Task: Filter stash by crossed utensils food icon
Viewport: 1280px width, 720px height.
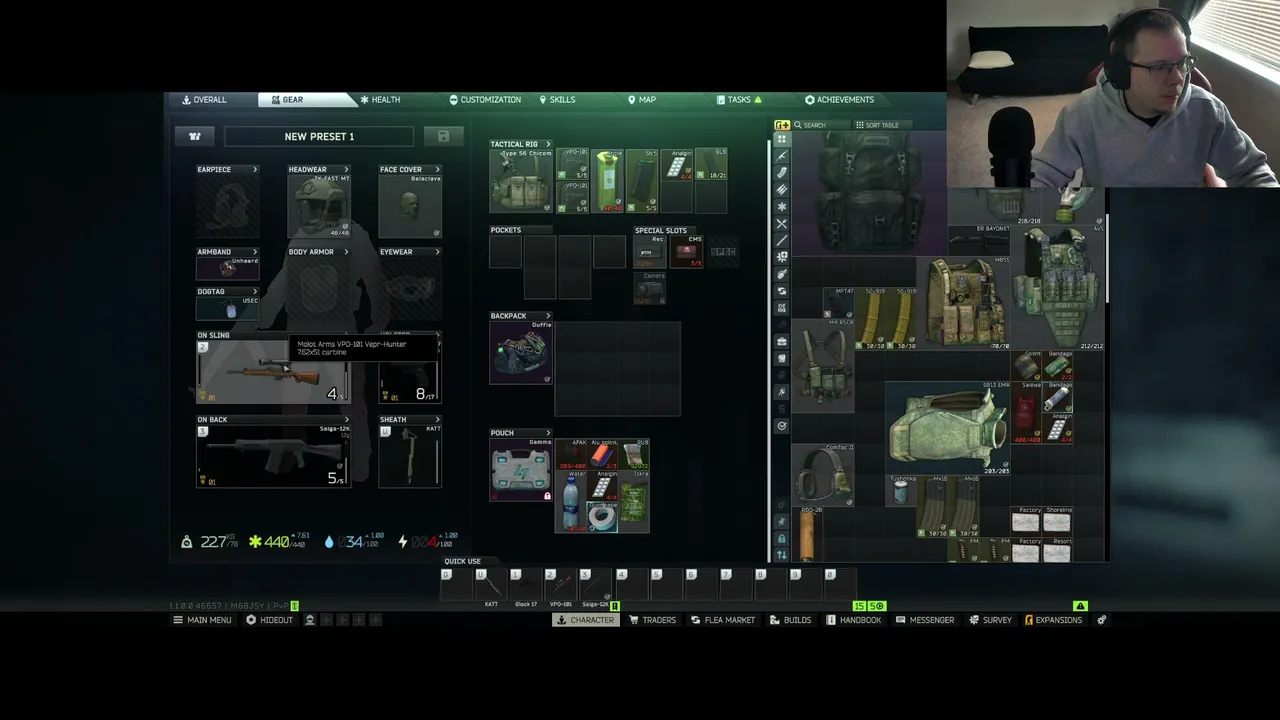Action: click(782, 223)
